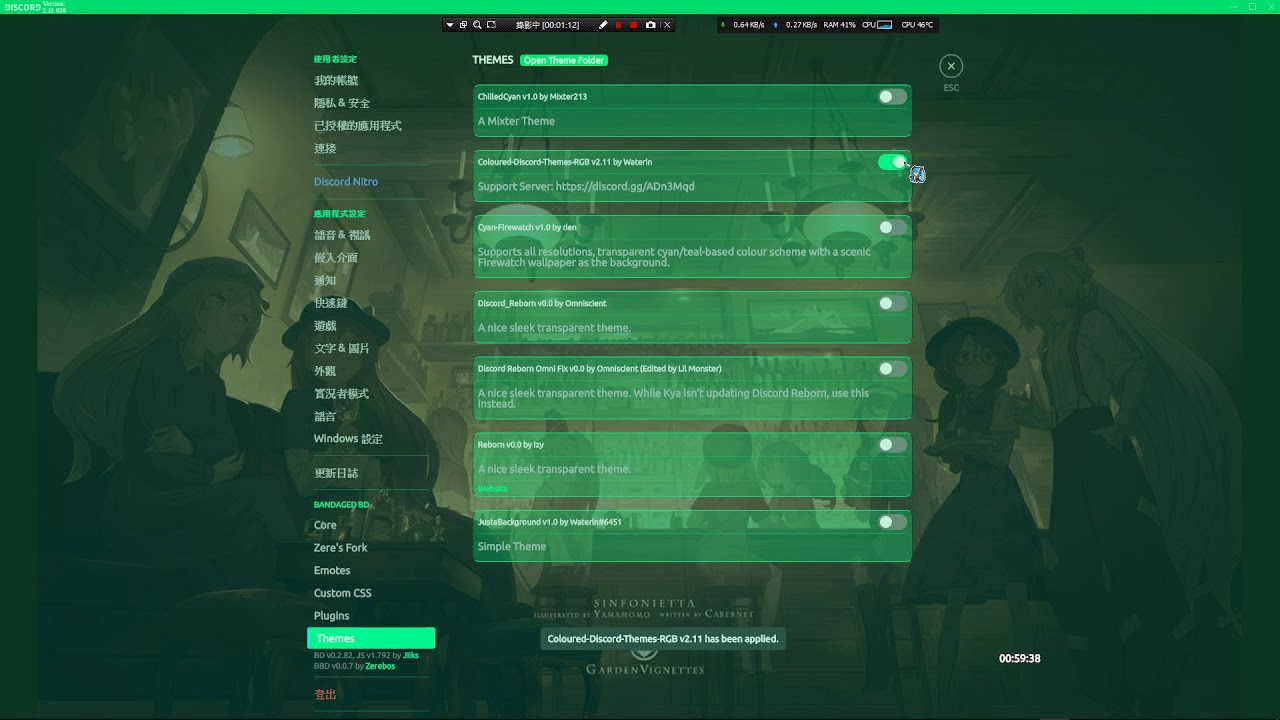Click the THEMES heading
1280x720 pixels.
493,60
